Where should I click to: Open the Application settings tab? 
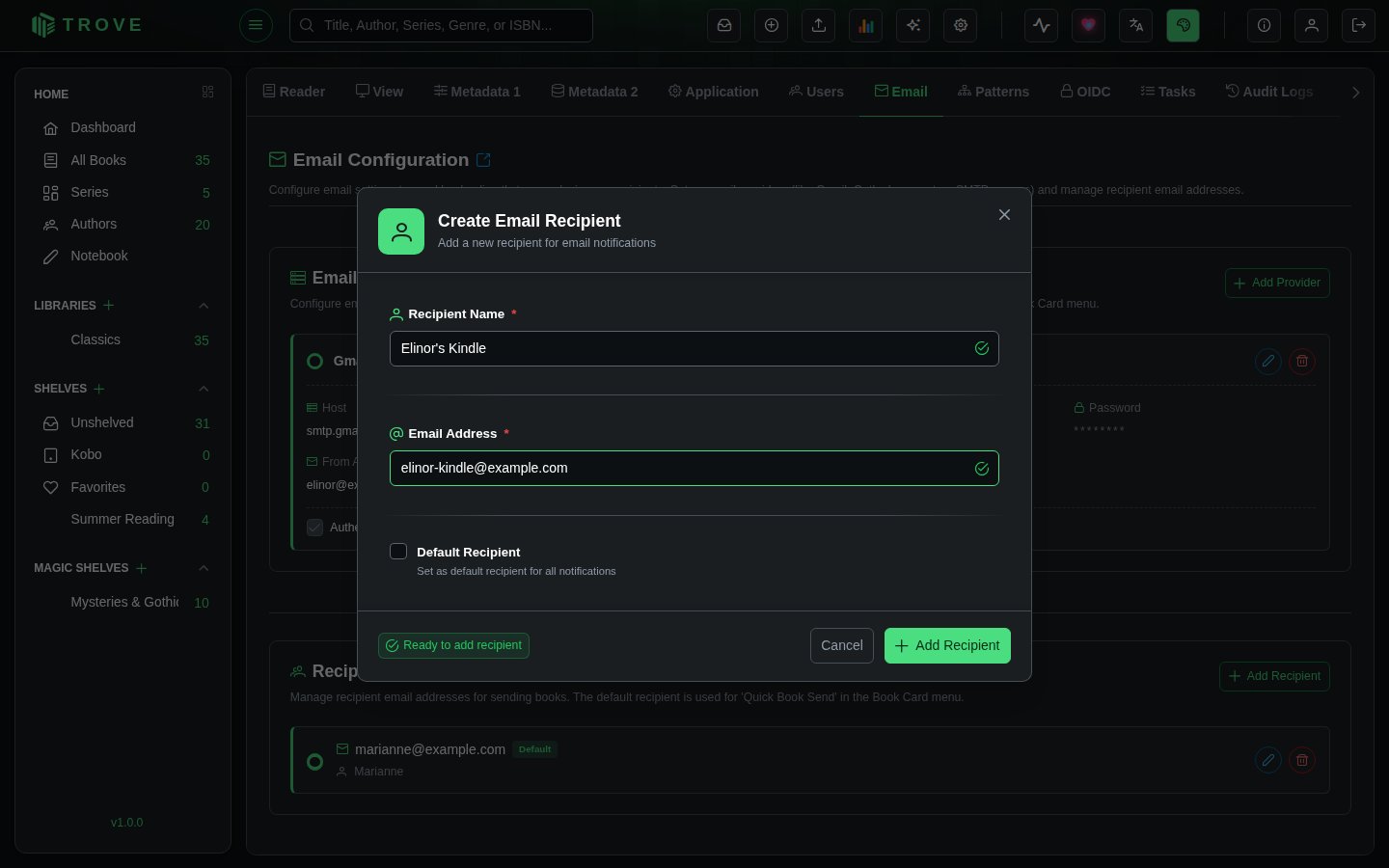tap(713, 92)
